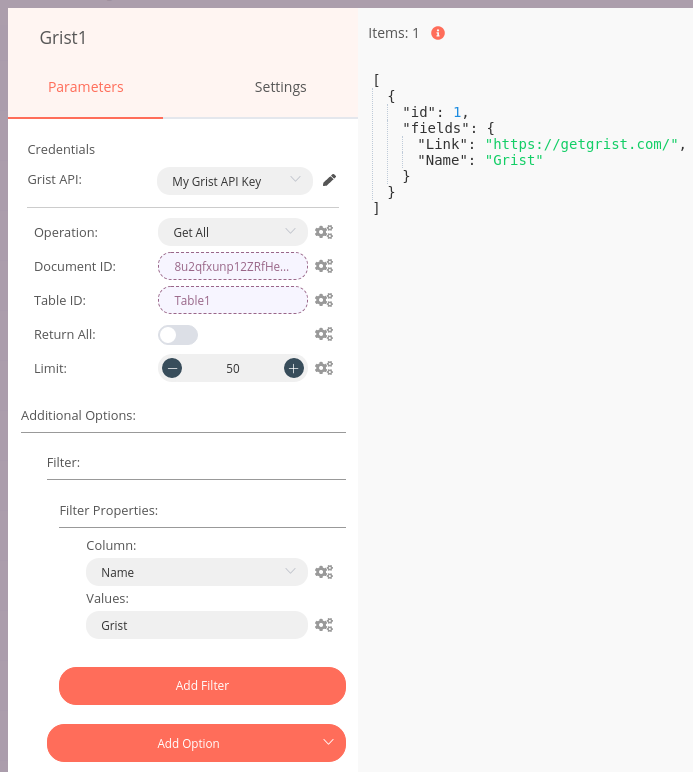Switch to the Settings tab
The image size is (693, 772).
(x=280, y=87)
